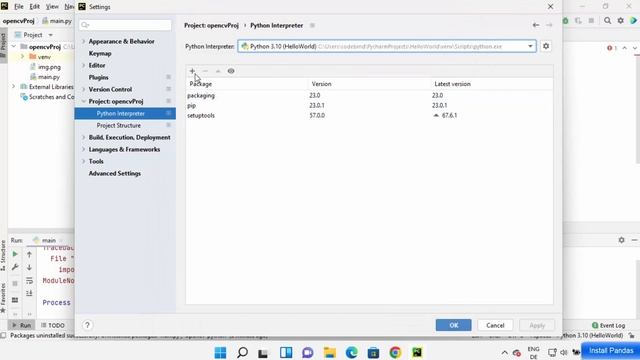Open Settings help question mark
Image resolution: width=640 pixels, height=360 pixels.
(87, 325)
